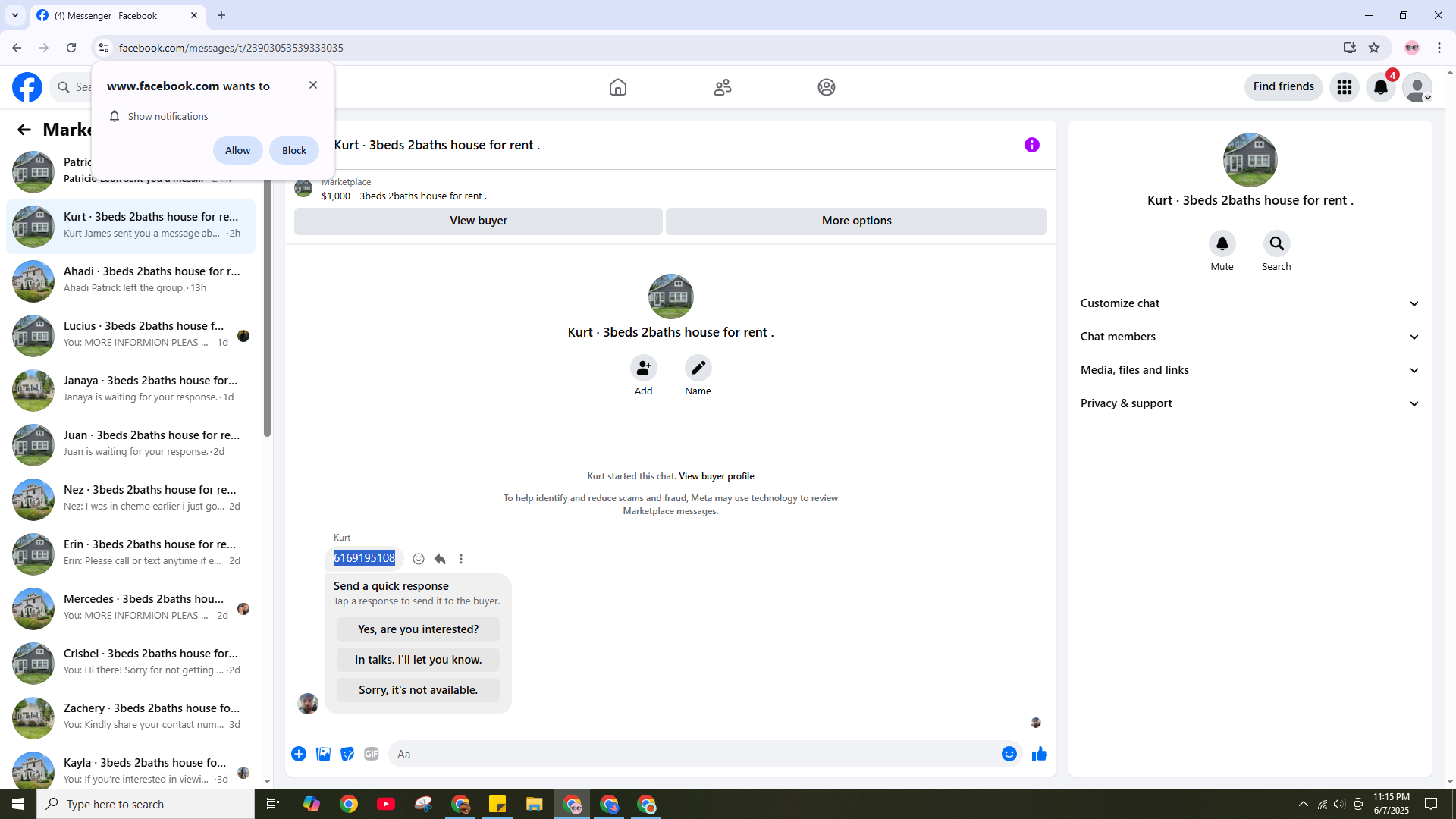Open the notifications bell
The width and height of the screenshot is (1456, 819).
point(1380,87)
